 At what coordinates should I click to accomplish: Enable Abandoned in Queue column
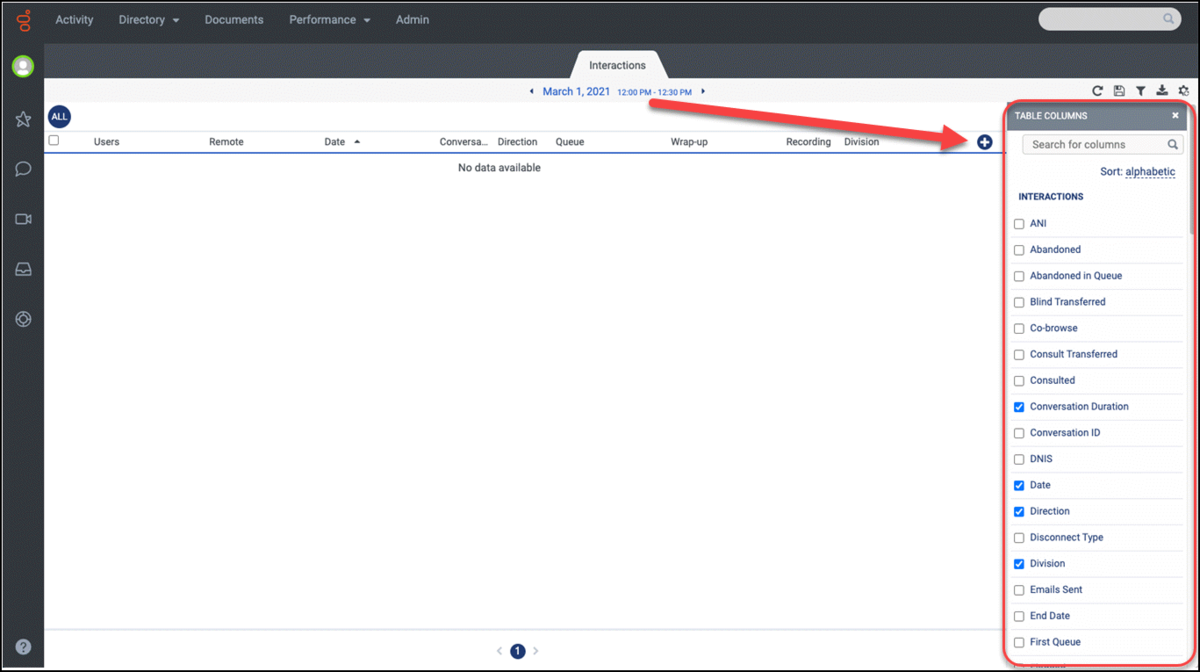pyautogui.click(x=1019, y=276)
